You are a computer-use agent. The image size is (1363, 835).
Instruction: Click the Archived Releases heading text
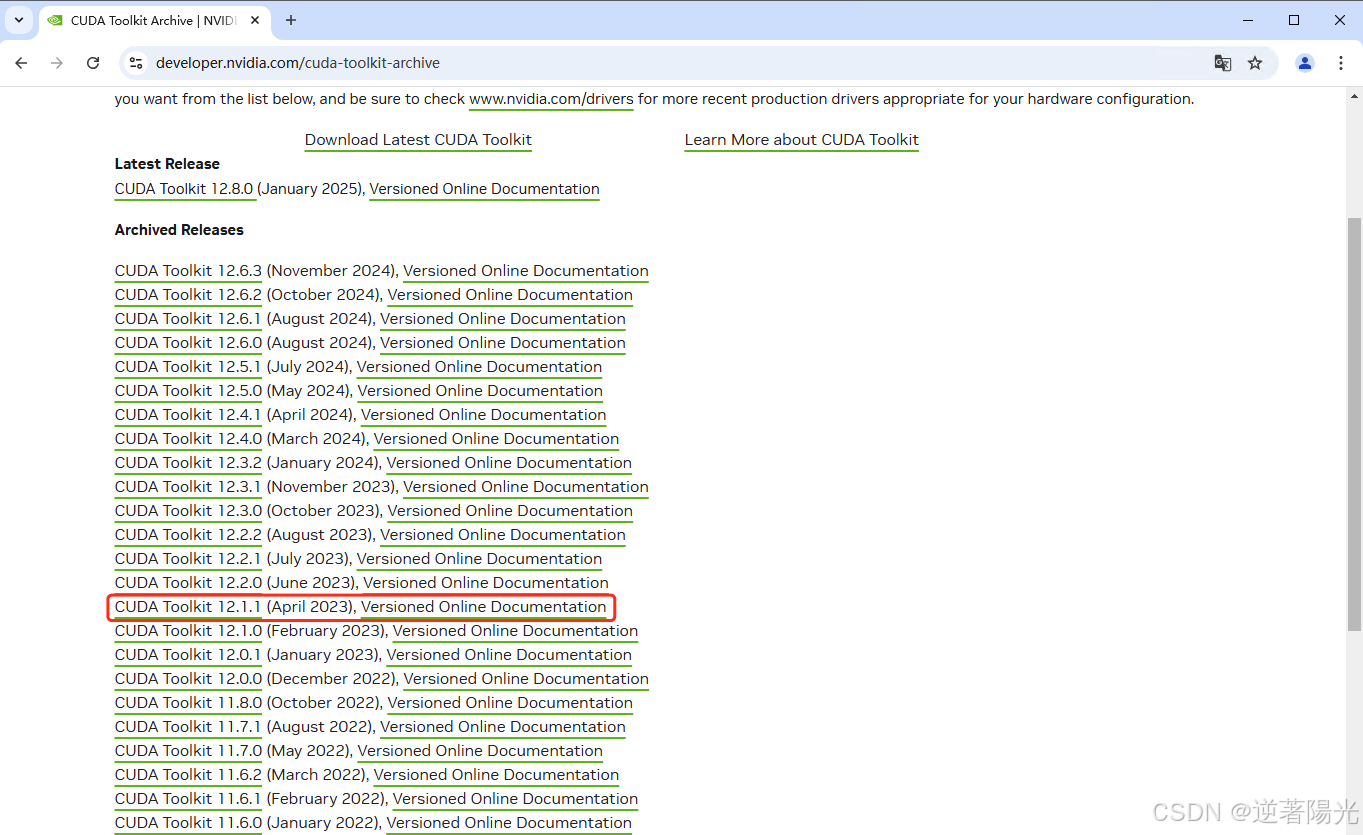(x=179, y=230)
